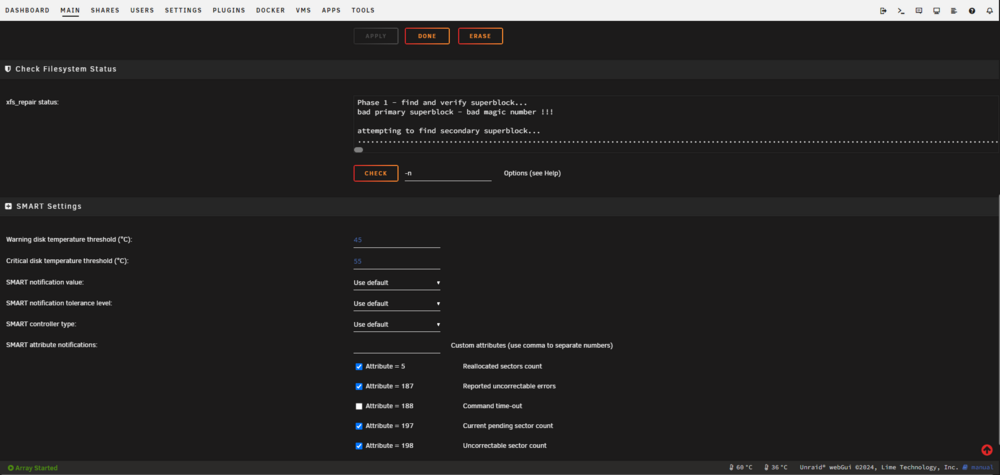Open the Settings menu
Image resolution: width=1000 pixels, height=475 pixels.
point(183,10)
